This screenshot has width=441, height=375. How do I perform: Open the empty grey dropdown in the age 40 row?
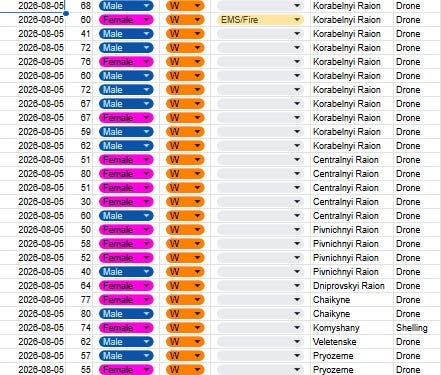(x=260, y=272)
